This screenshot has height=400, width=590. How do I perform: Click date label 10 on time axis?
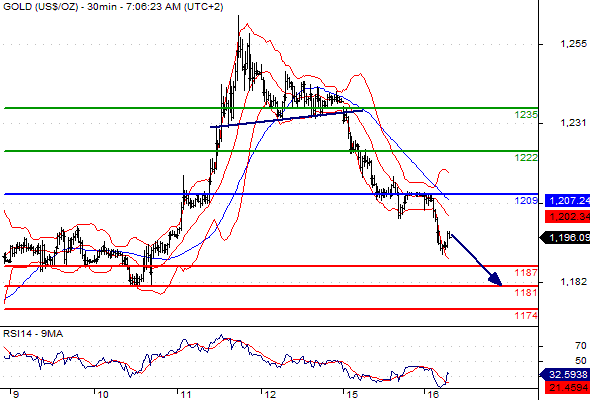[x=103, y=395]
